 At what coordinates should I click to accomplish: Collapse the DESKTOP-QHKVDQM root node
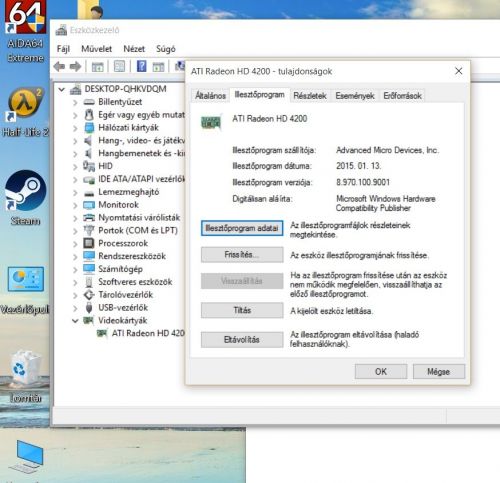point(62,89)
